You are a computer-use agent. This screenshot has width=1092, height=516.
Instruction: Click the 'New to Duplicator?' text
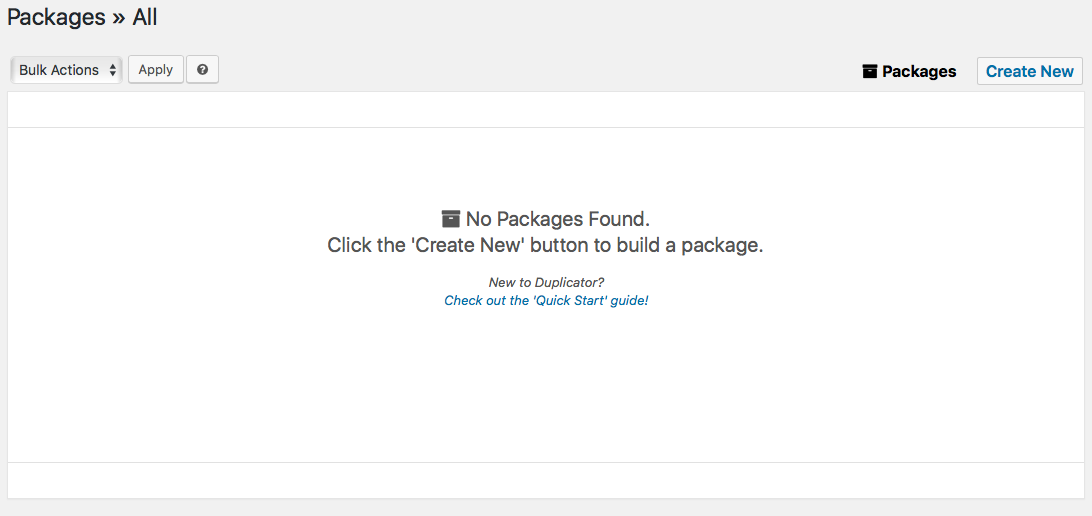tap(546, 283)
